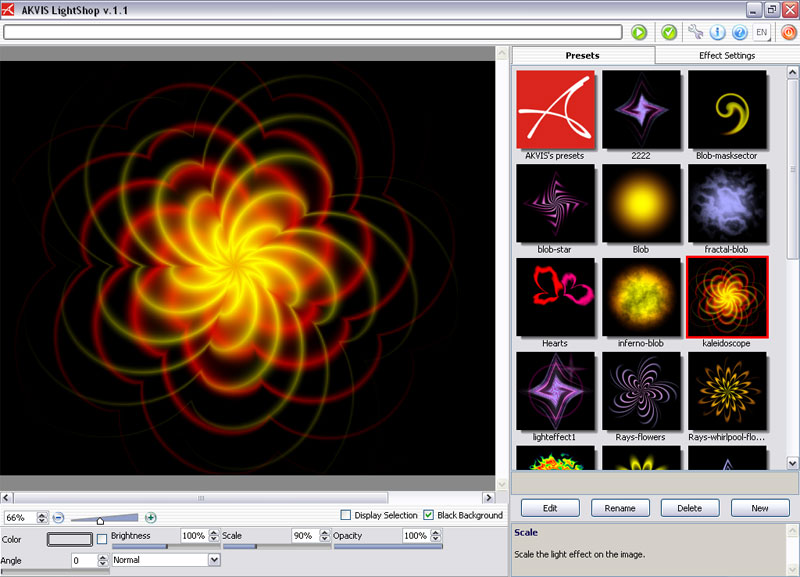Open Preferences with the wrench icon
The height and width of the screenshot is (577, 800).
695,32
